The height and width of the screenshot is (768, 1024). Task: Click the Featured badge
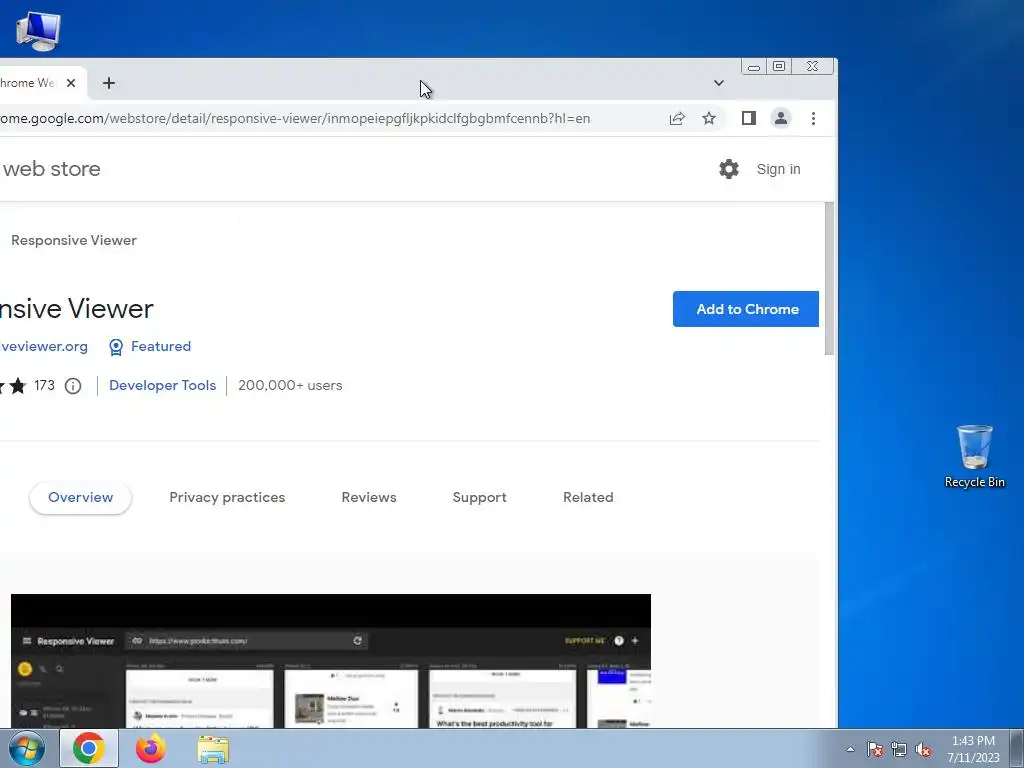(x=150, y=347)
